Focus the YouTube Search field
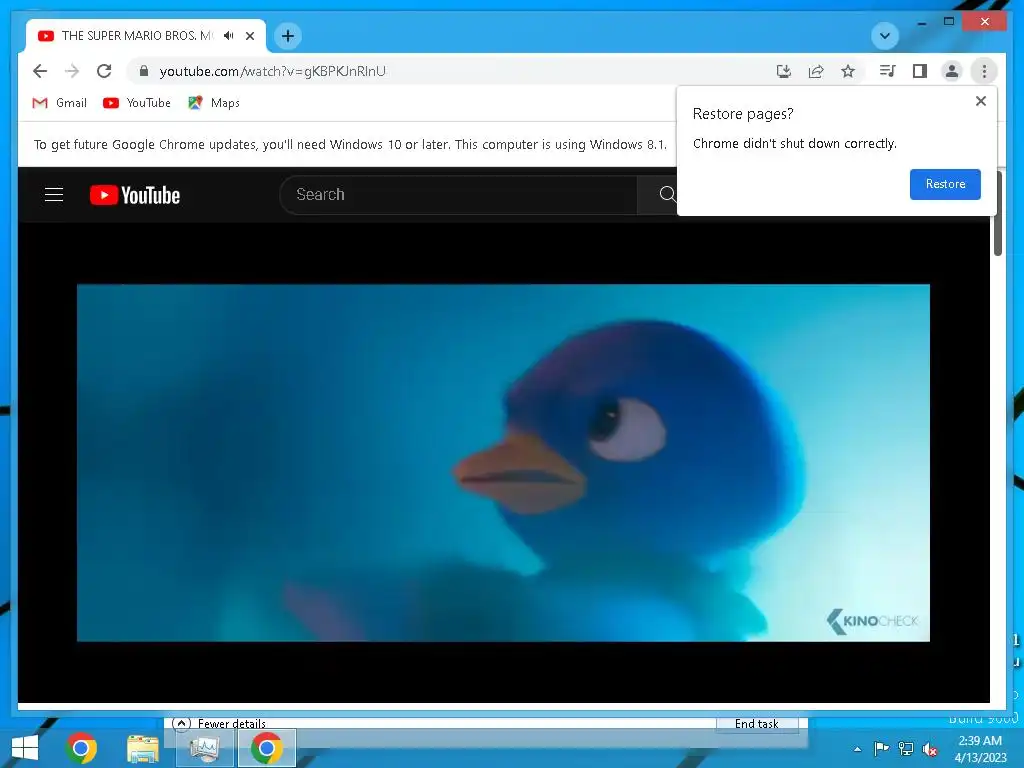 click(458, 195)
